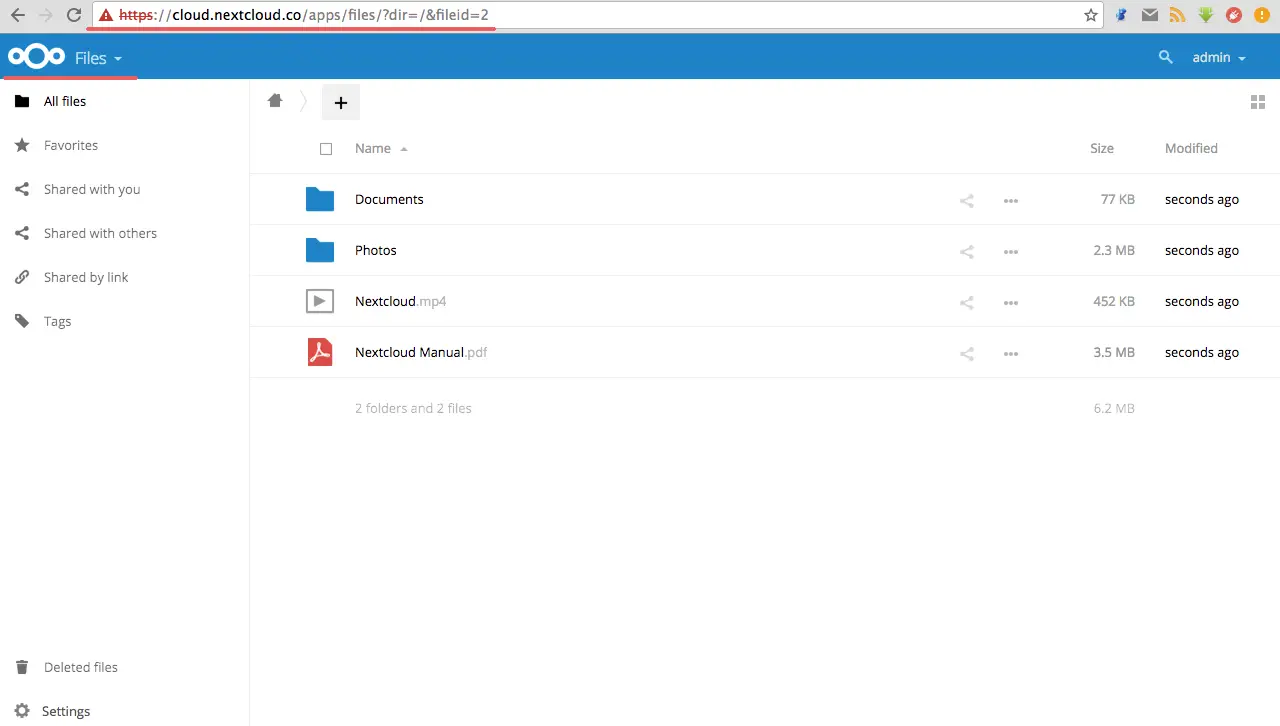Open more actions menu for Nextcloud.mp4
This screenshot has width=1280, height=726.
click(1011, 303)
